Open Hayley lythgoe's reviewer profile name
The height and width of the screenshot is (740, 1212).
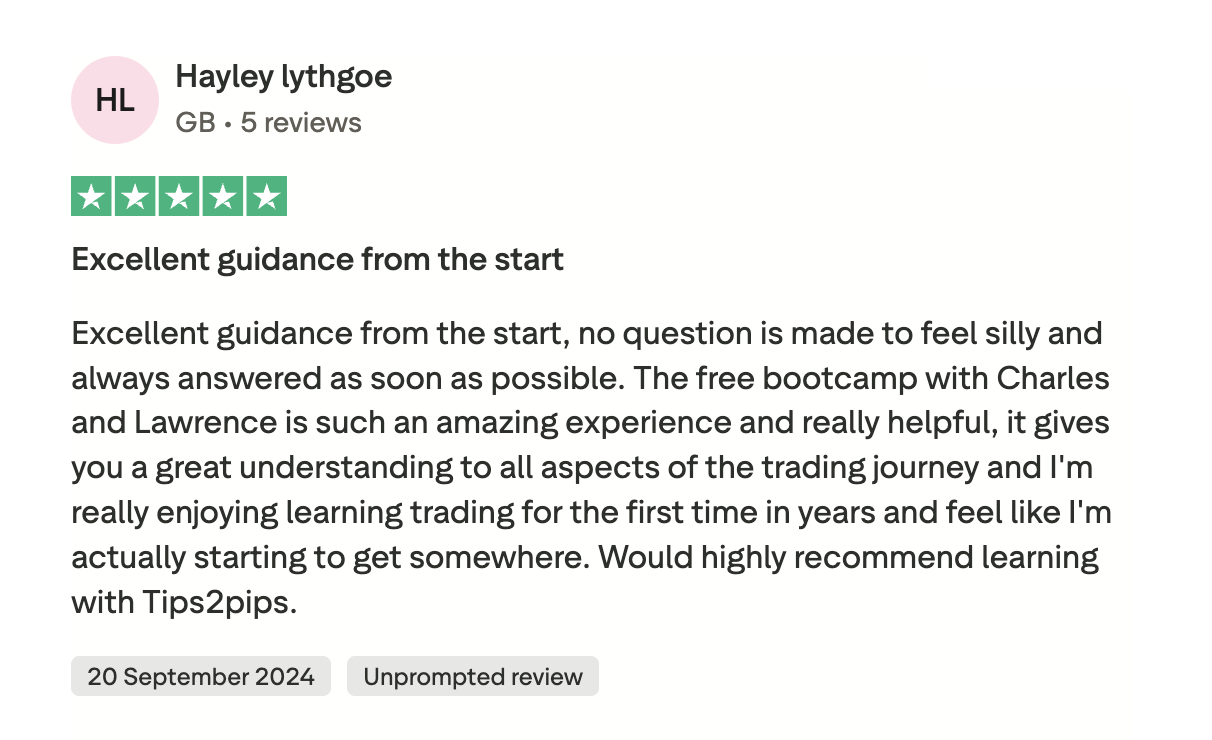(x=283, y=77)
